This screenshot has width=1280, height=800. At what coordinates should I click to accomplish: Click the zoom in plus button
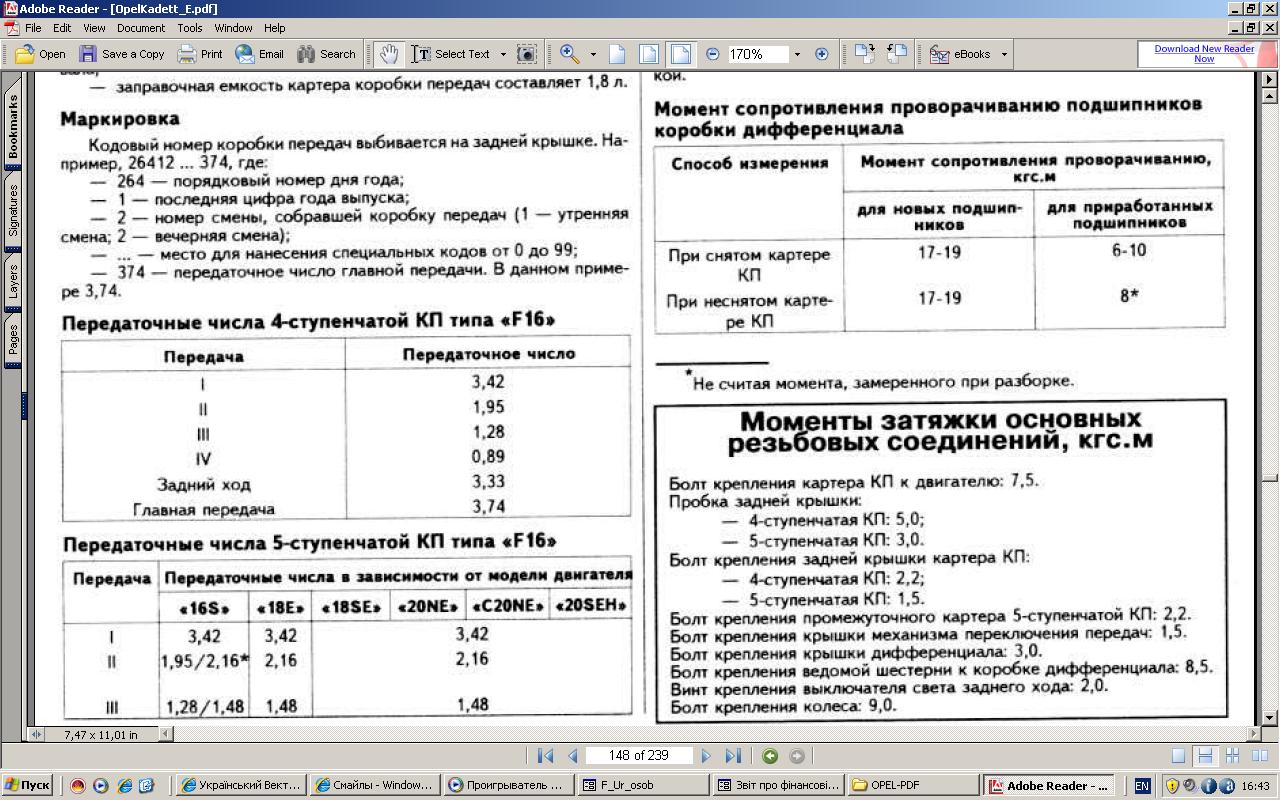click(822, 54)
